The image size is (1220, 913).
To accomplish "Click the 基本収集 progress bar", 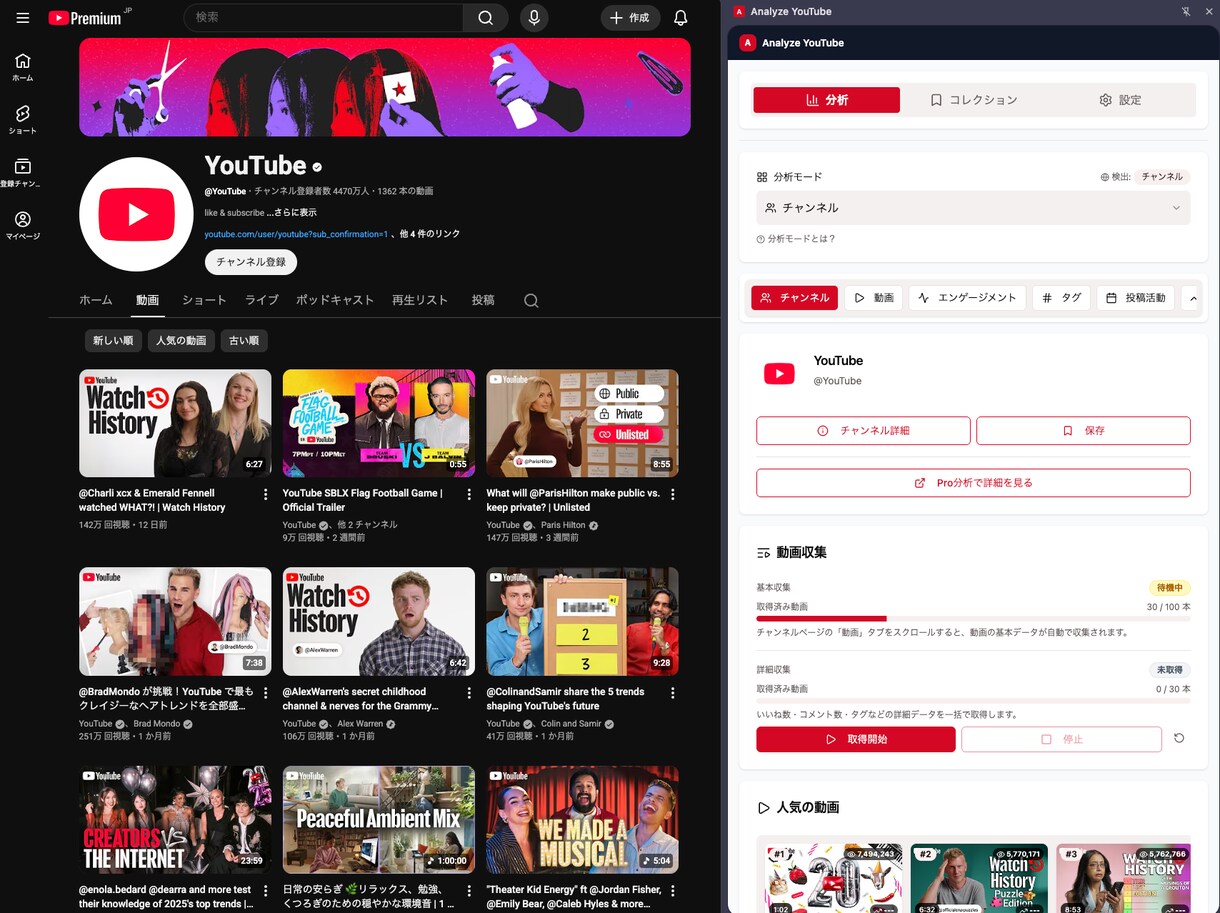I will [x=973, y=619].
